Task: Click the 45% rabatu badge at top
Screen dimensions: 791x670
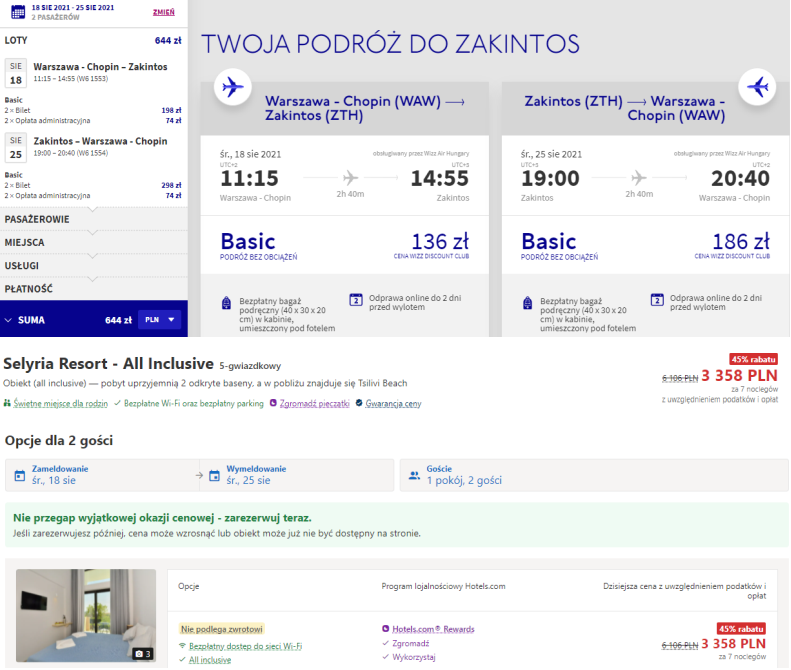Action: (x=753, y=359)
